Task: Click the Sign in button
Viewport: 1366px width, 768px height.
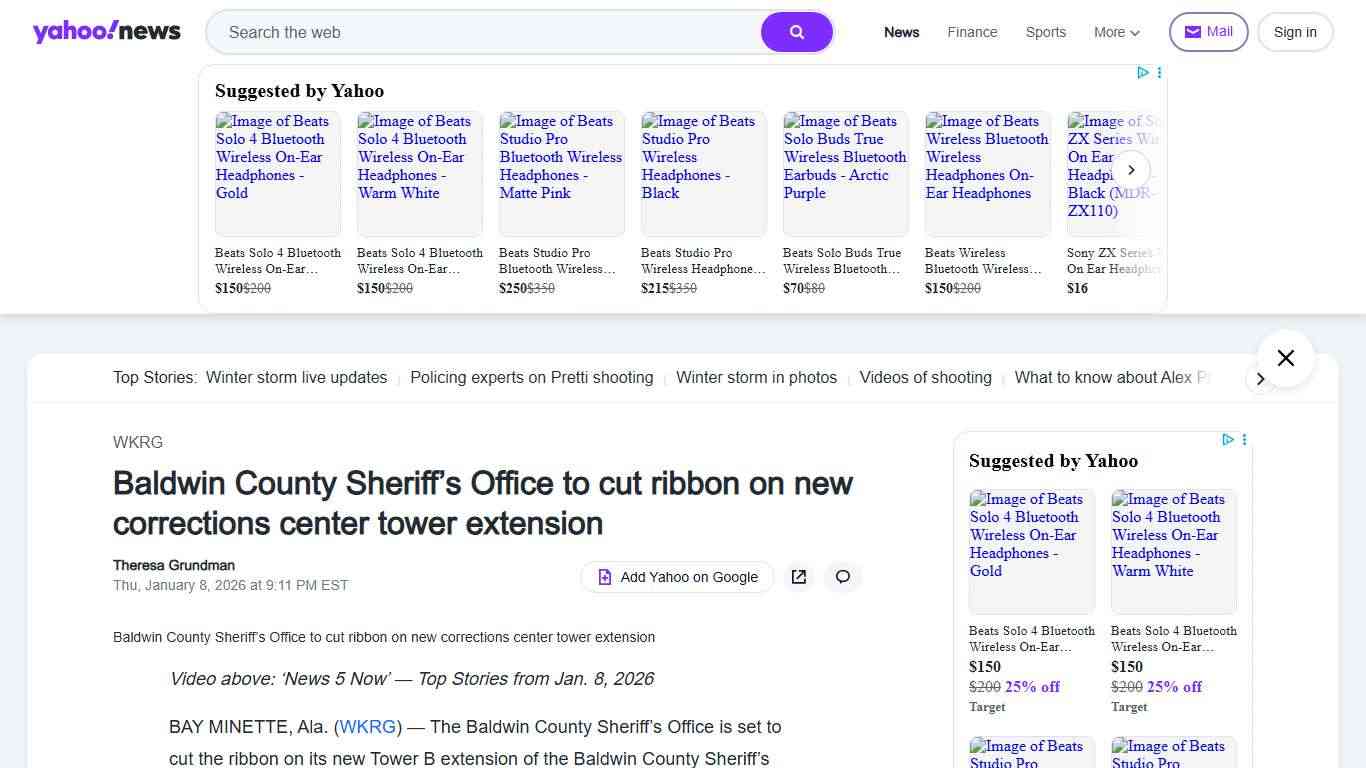Action: point(1294,32)
